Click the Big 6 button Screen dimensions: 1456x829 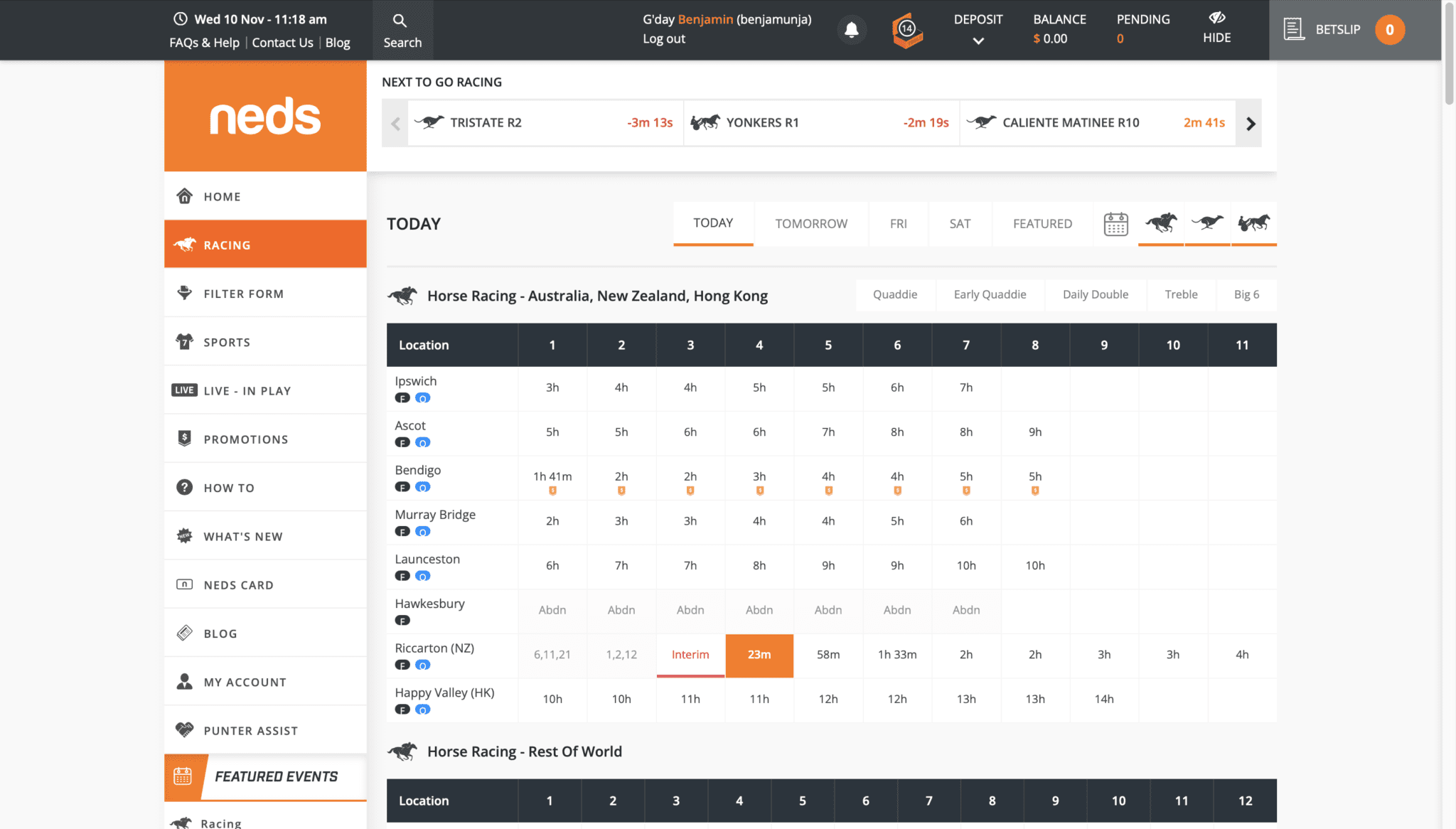[1246, 294]
